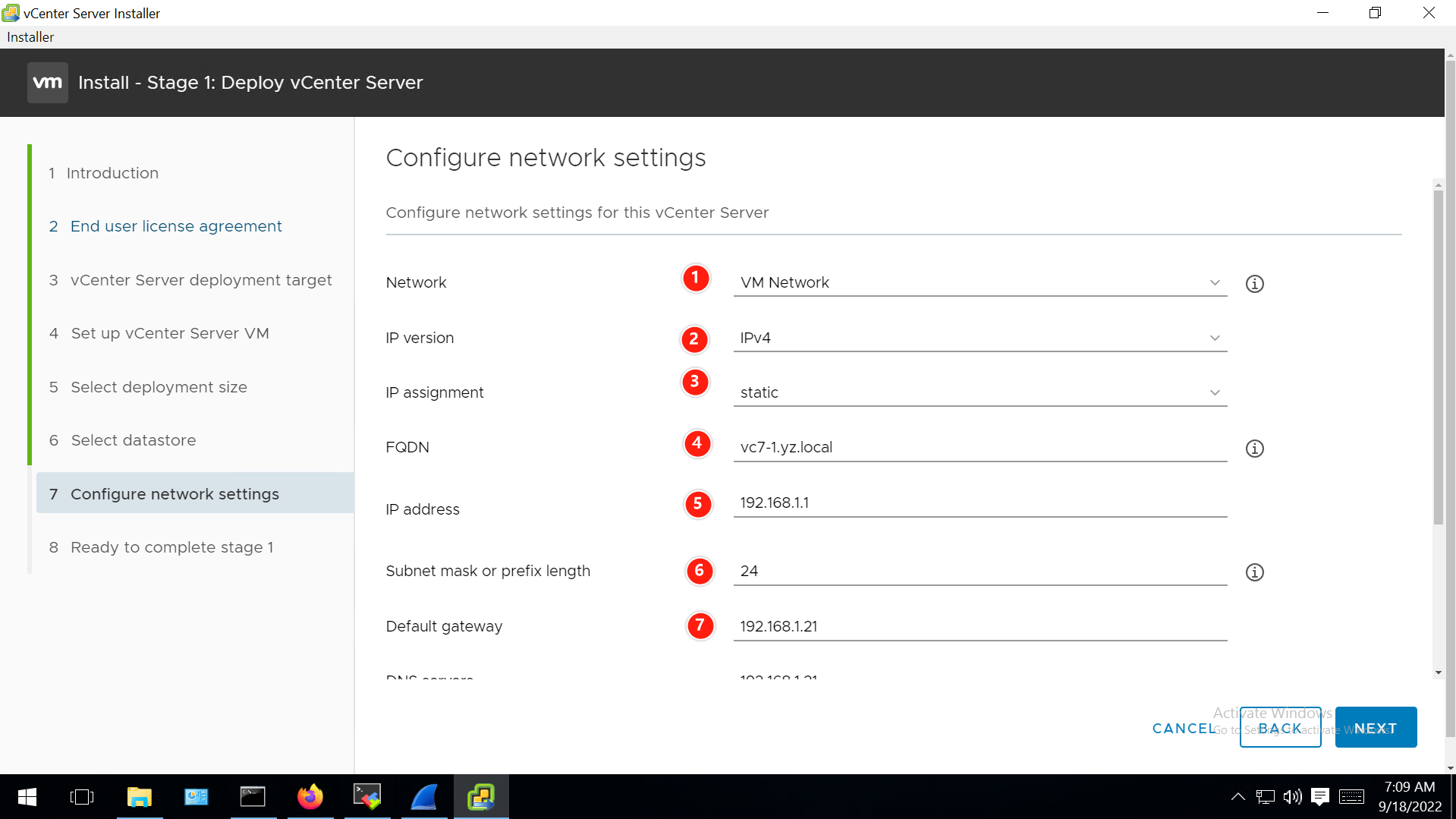
Task: Click the 'Configure network settings' page heading
Action: click(546, 158)
